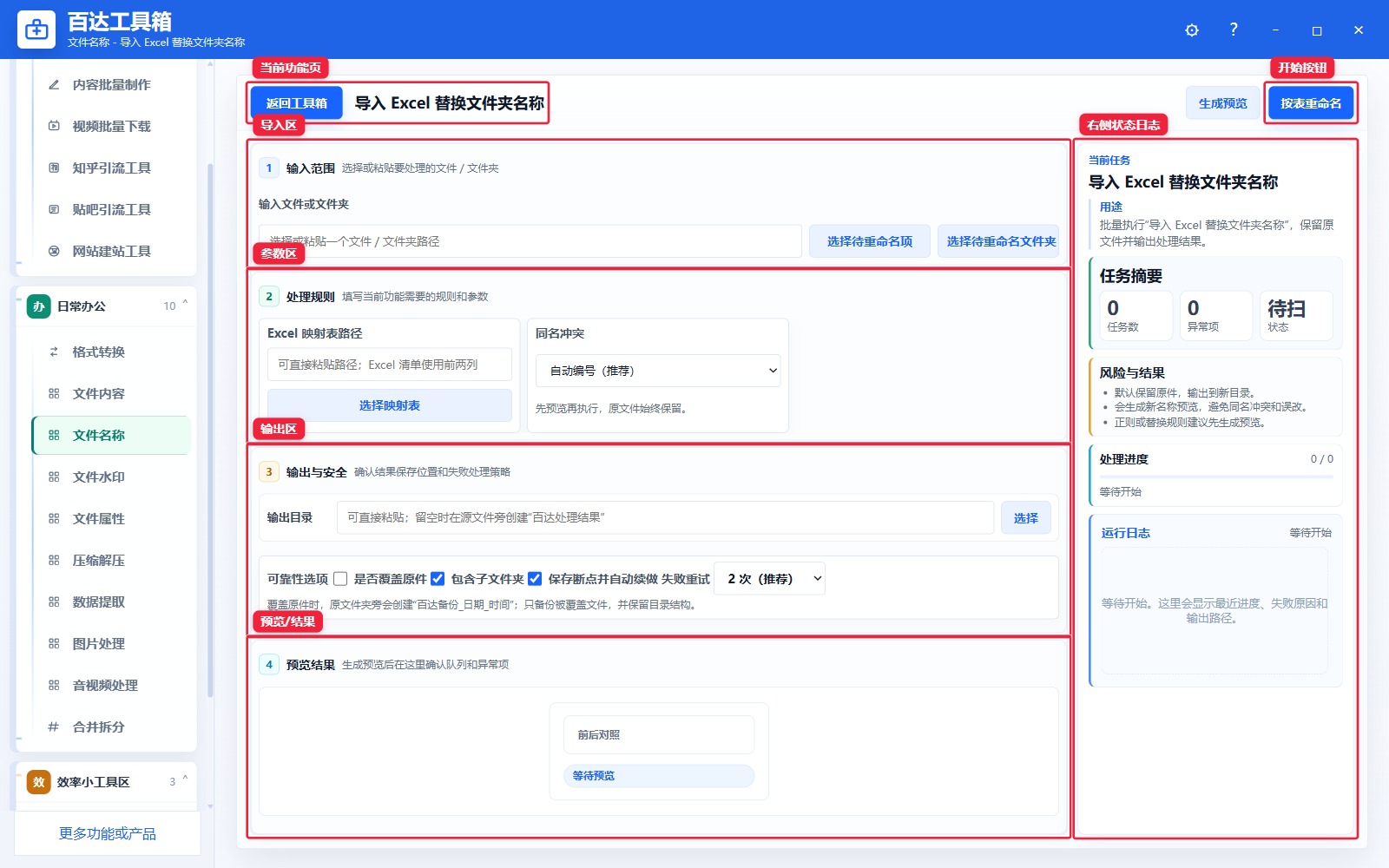This screenshot has height=868, width=1389.
Task: Click the 百达工具箱 app logo icon
Action: click(x=36, y=30)
